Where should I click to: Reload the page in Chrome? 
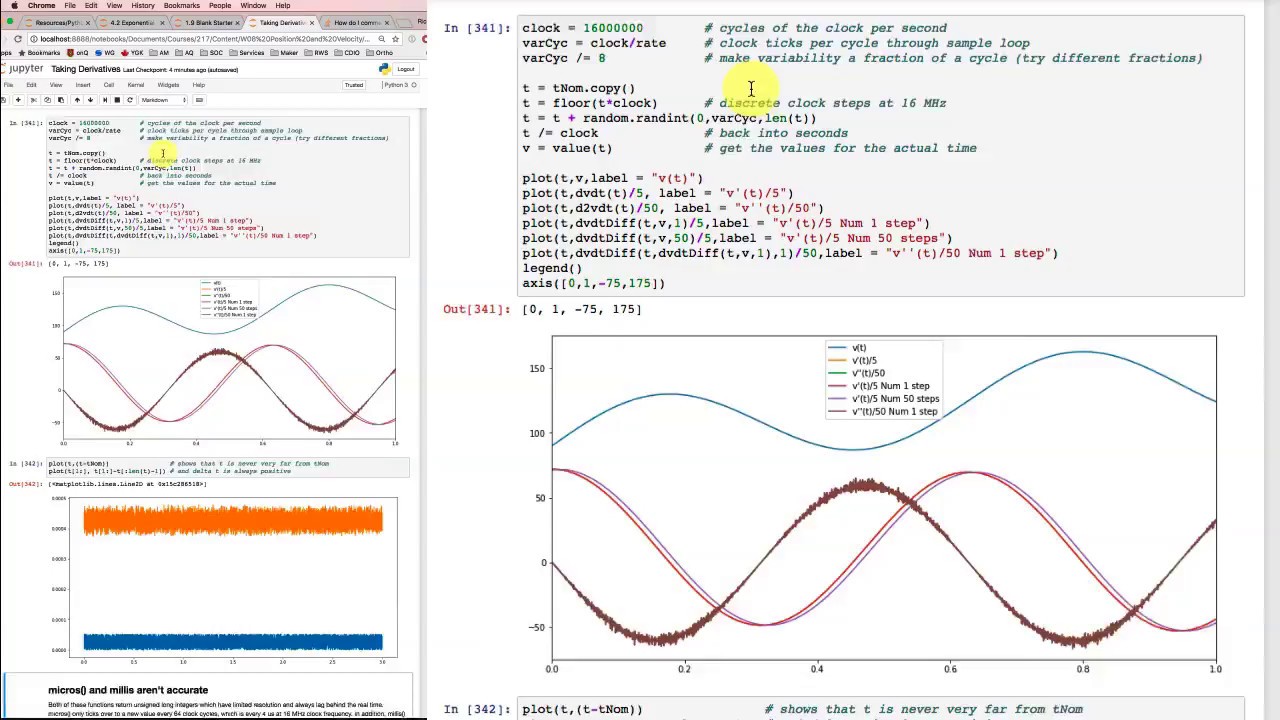[18, 39]
